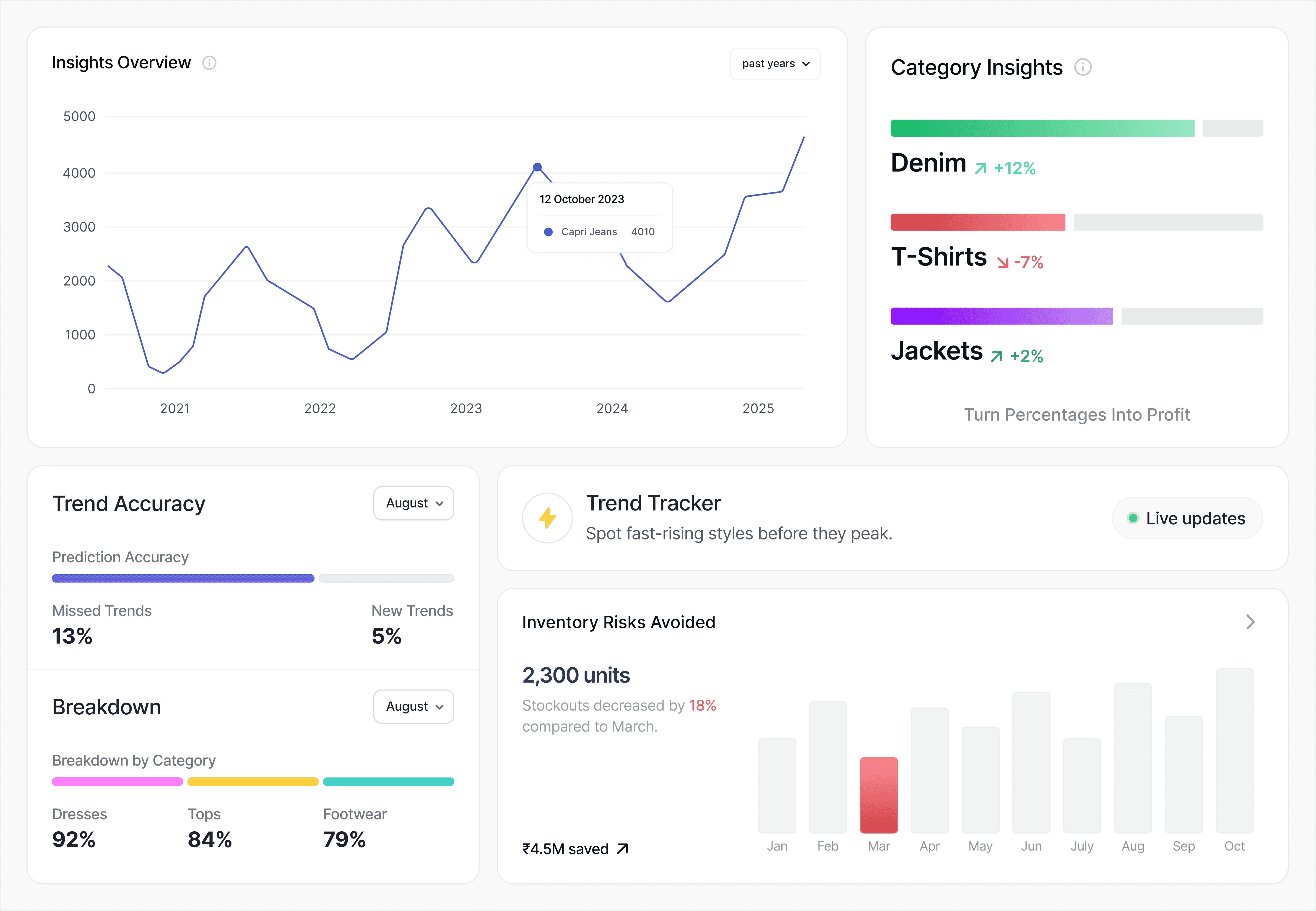1316x911 pixels.
Task: Open August dropdown in Trend Accuracy
Action: point(414,503)
